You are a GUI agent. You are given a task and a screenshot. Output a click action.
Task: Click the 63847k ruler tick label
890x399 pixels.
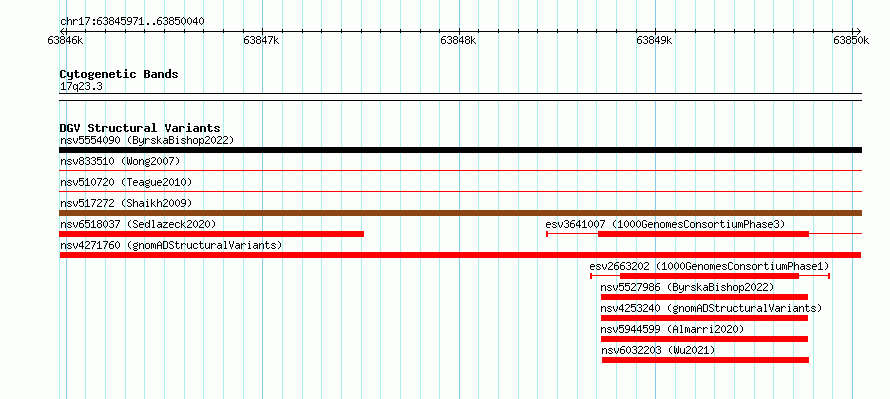262,40
